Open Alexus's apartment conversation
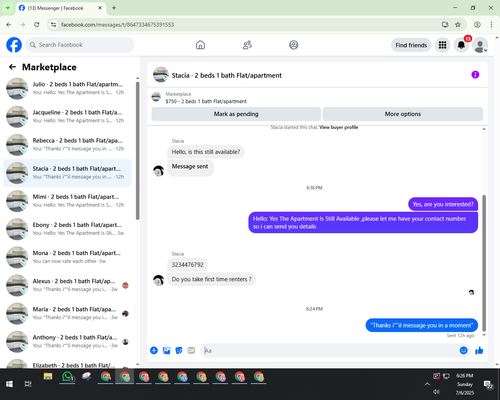The width and height of the screenshot is (500, 400). 67,285
